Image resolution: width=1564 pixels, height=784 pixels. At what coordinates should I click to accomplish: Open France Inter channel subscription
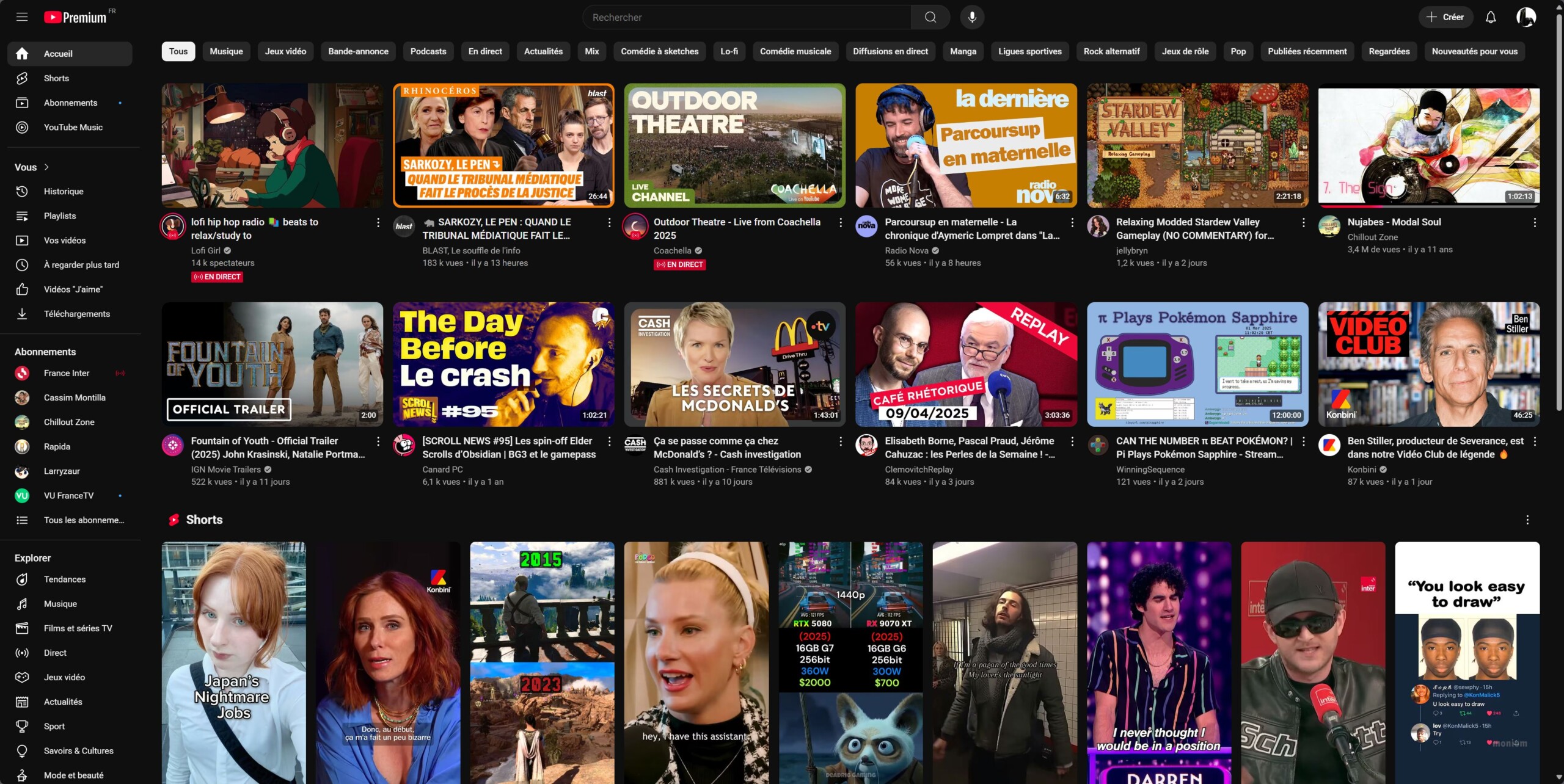[70, 372]
